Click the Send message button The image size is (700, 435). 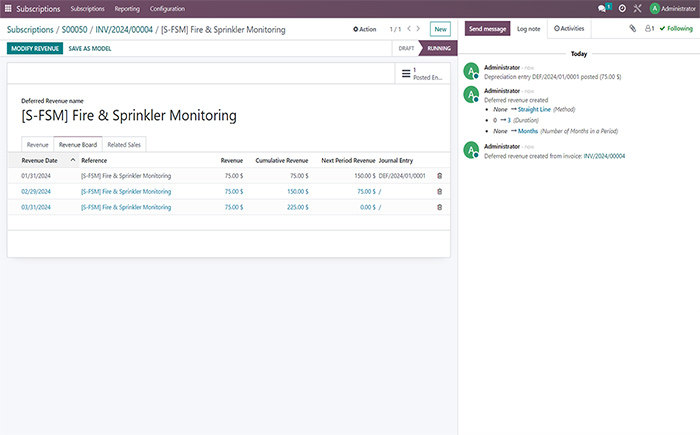click(x=488, y=29)
